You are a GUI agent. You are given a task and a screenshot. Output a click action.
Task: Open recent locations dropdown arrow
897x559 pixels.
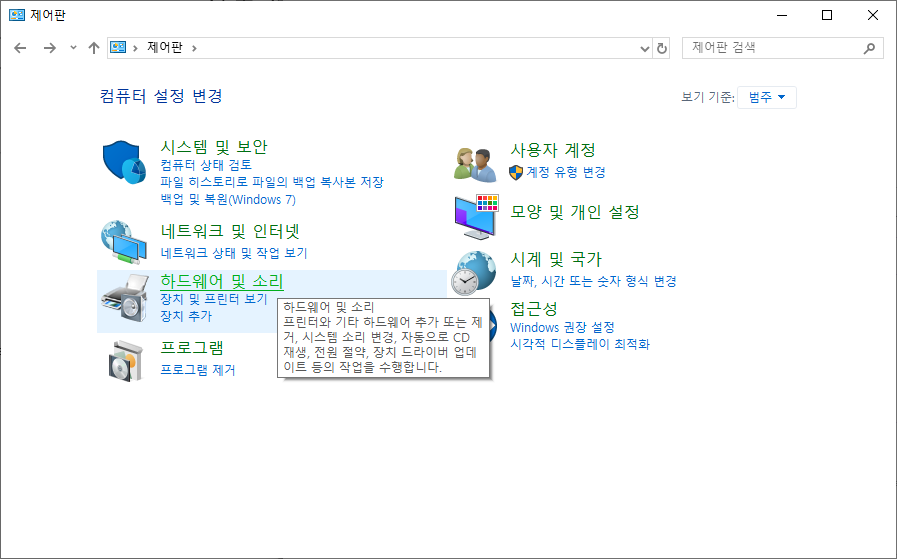73,48
